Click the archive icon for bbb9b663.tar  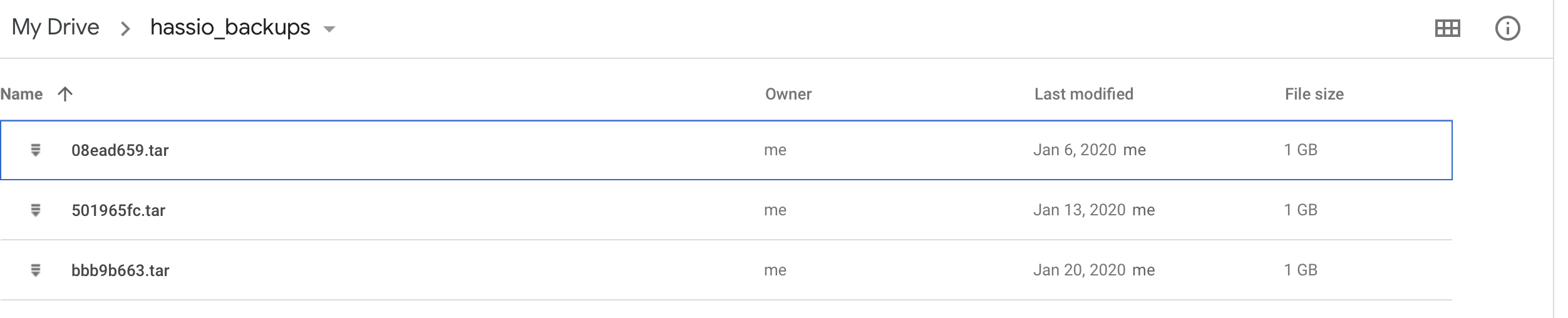pyautogui.click(x=36, y=270)
